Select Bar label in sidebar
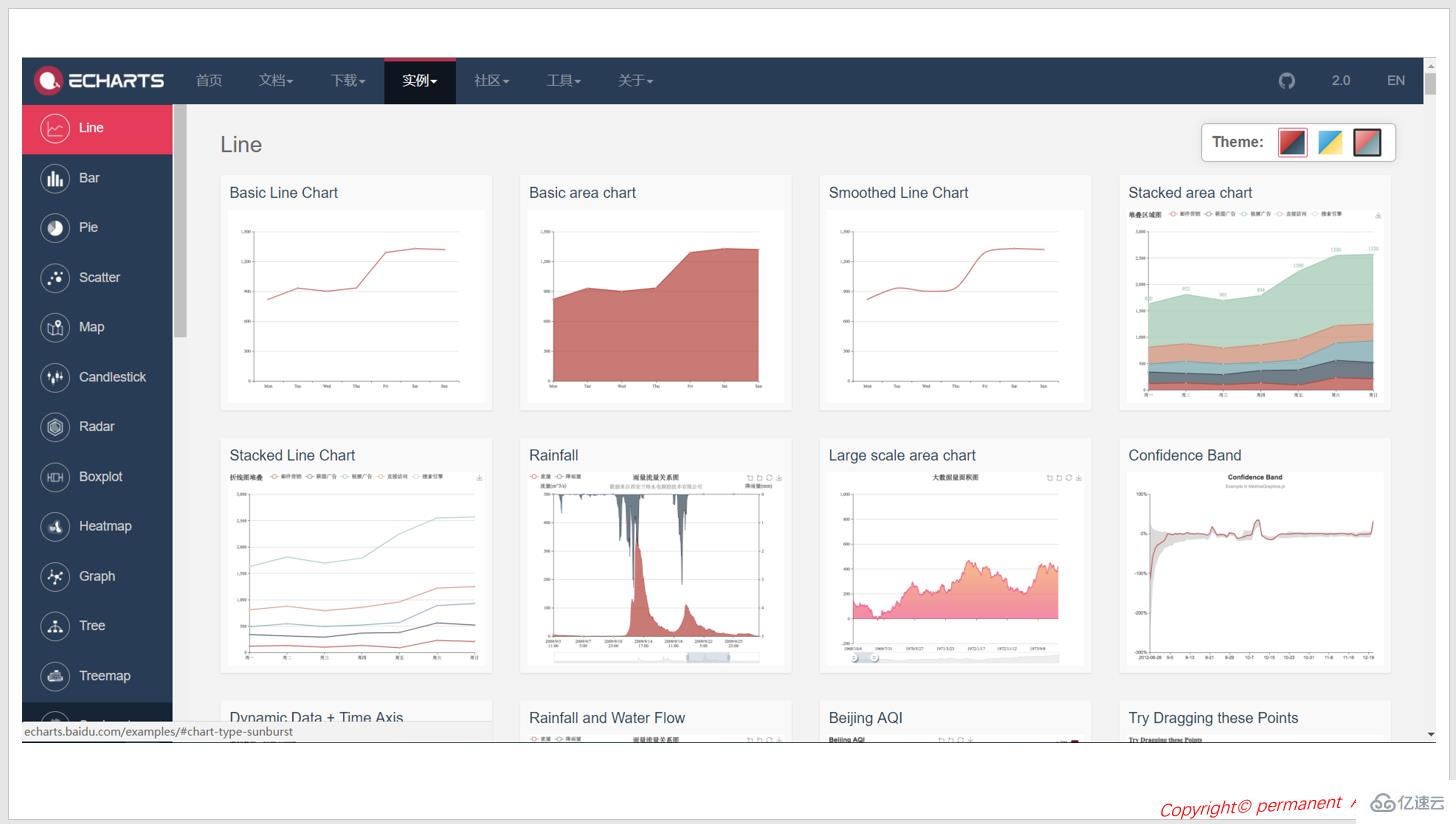The height and width of the screenshot is (824, 1456). click(x=89, y=178)
